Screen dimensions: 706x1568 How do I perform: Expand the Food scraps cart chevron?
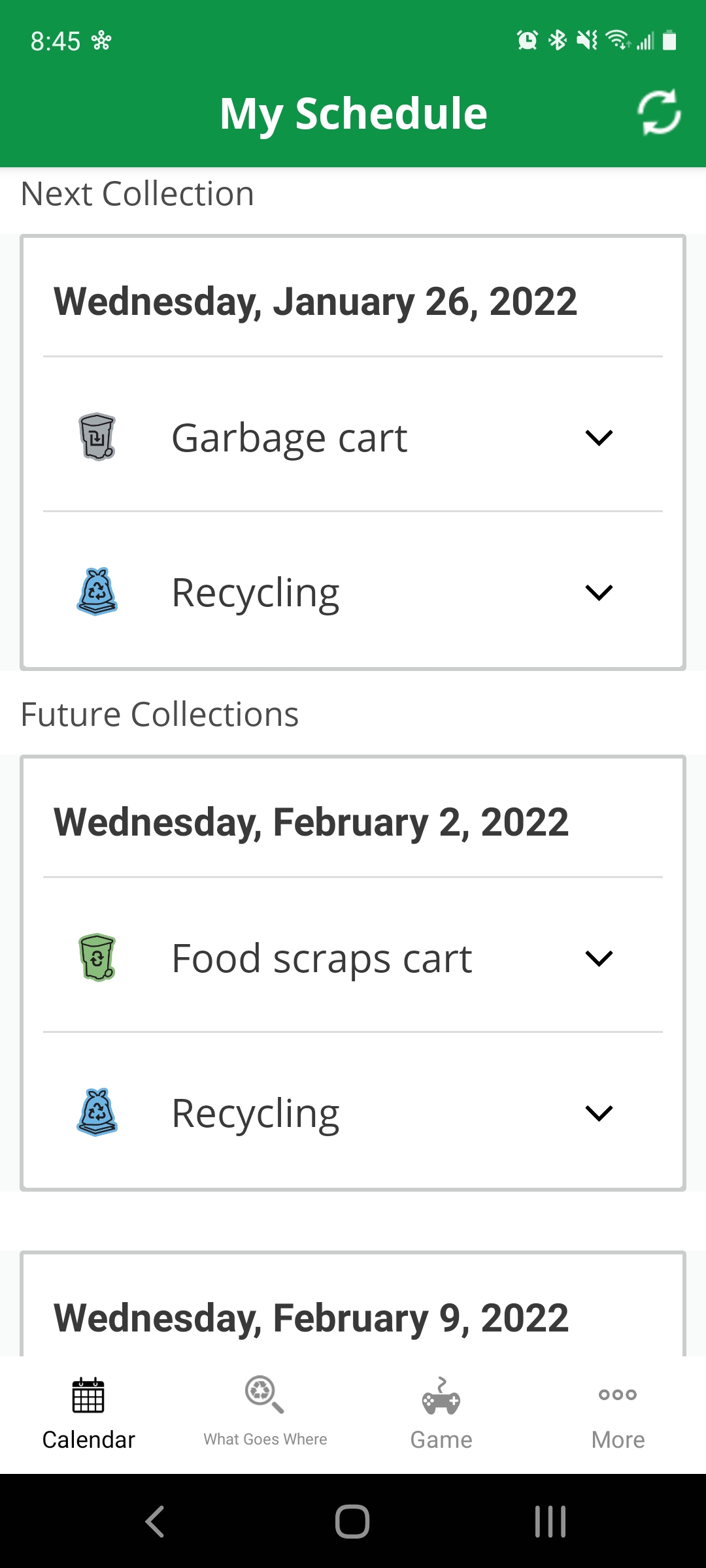point(599,958)
